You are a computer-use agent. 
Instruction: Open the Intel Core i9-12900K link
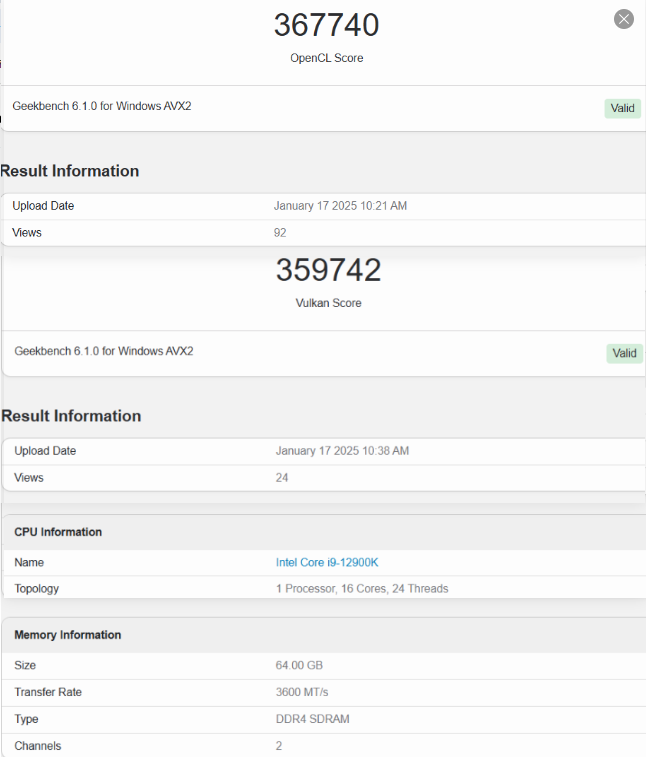327,562
